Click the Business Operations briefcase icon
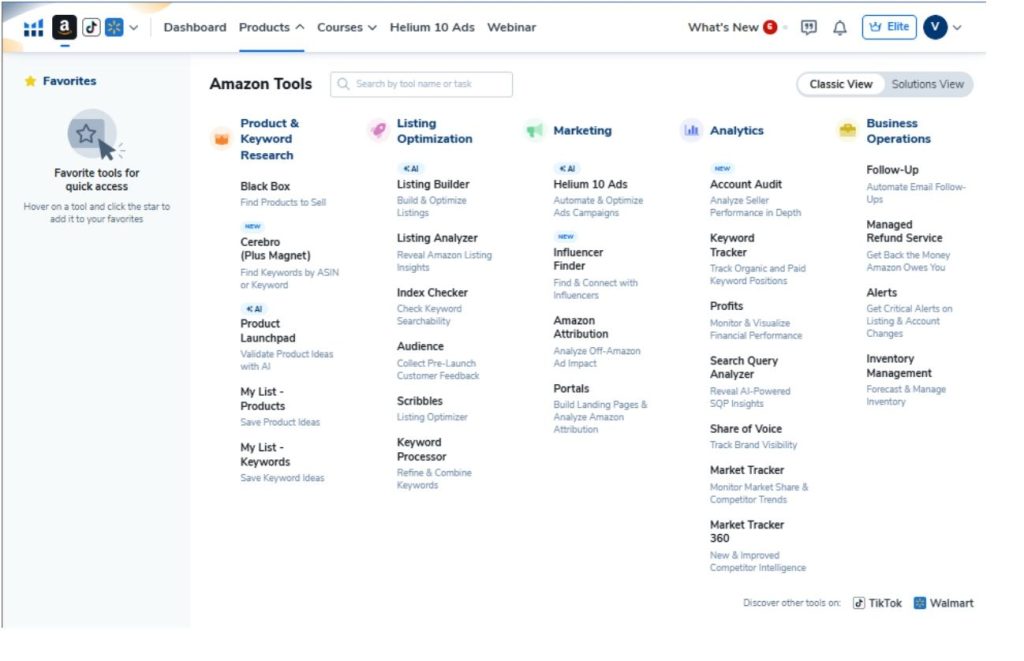The height and width of the screenshot is (661, 1024). (x=848, y=131)
